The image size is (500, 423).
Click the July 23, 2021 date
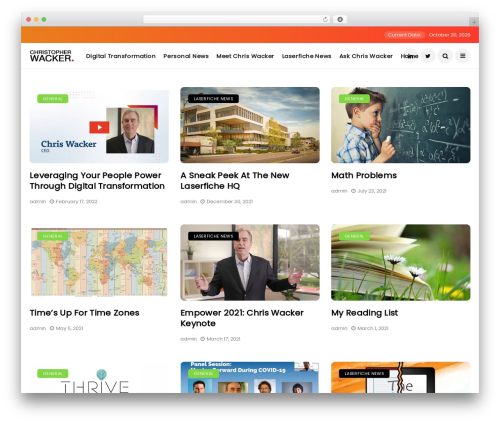point(372,191)
